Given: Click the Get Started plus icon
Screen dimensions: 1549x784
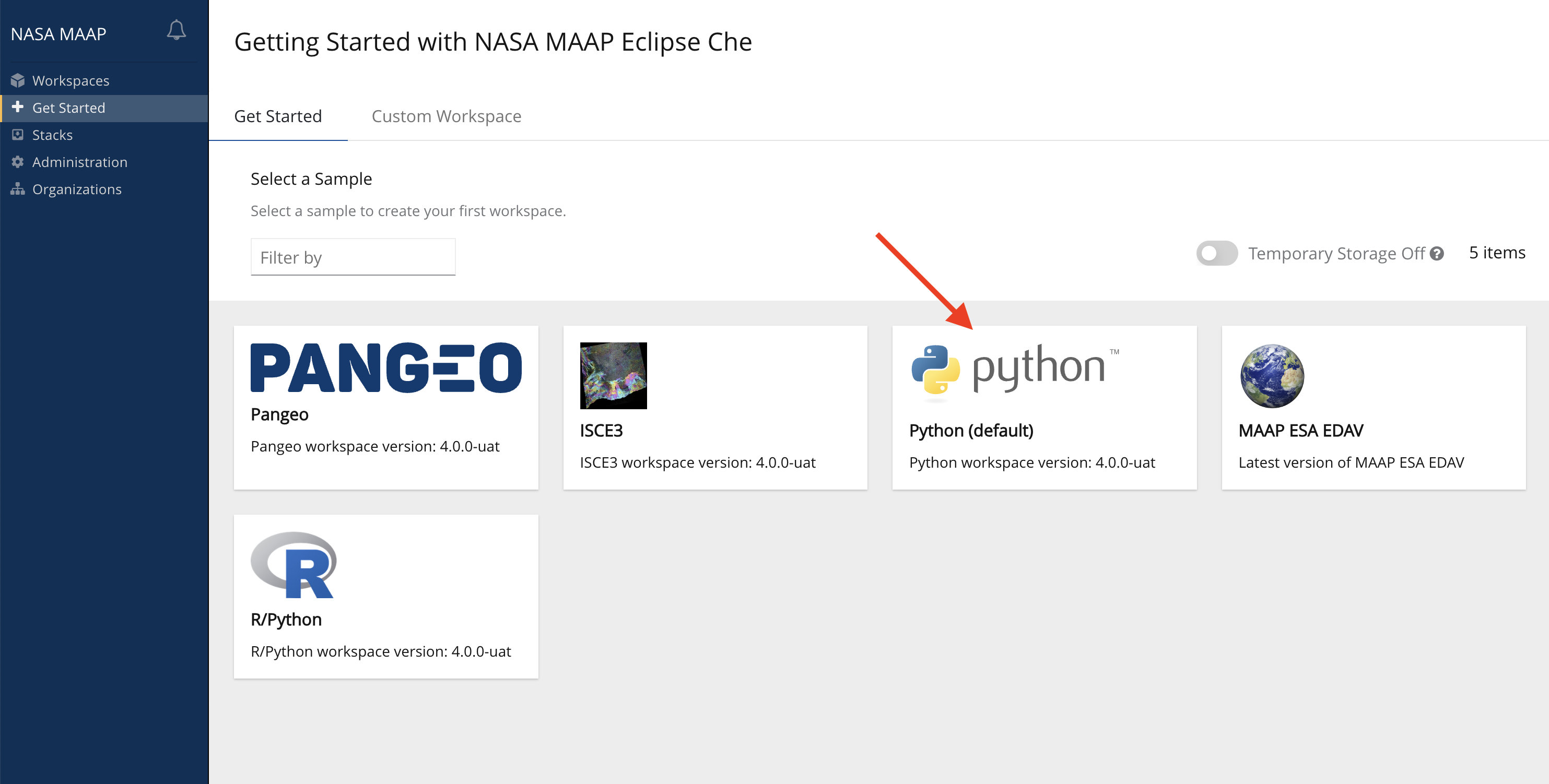Looking at the screenshot, I should pos(17,107).
